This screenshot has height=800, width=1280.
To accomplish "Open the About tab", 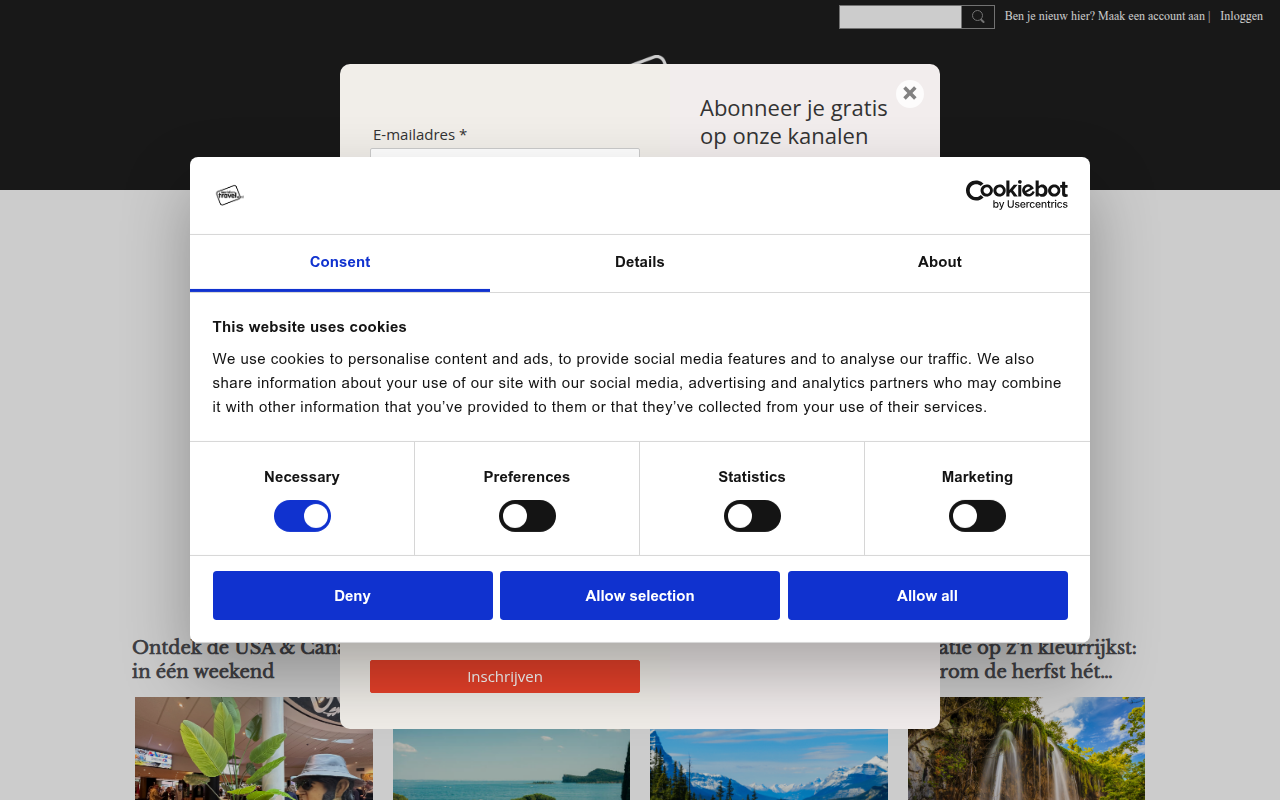I will (x=940, y=262).
